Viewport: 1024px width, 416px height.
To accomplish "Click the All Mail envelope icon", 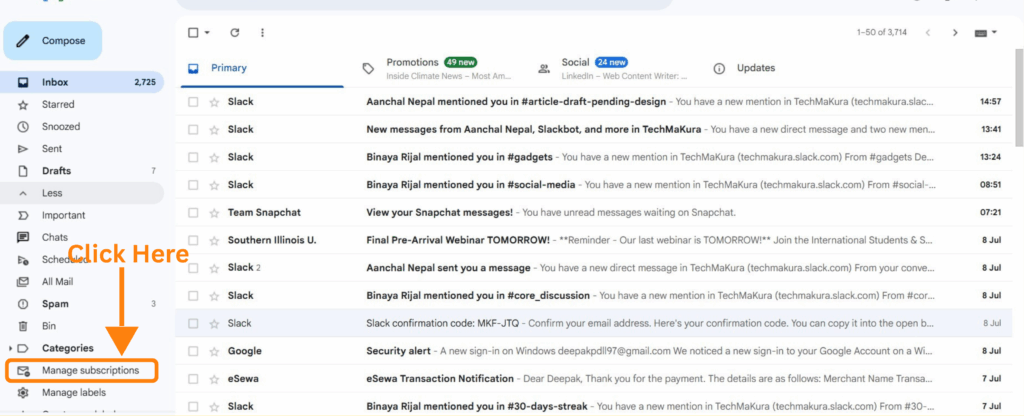I will click(x=23, y=282).
